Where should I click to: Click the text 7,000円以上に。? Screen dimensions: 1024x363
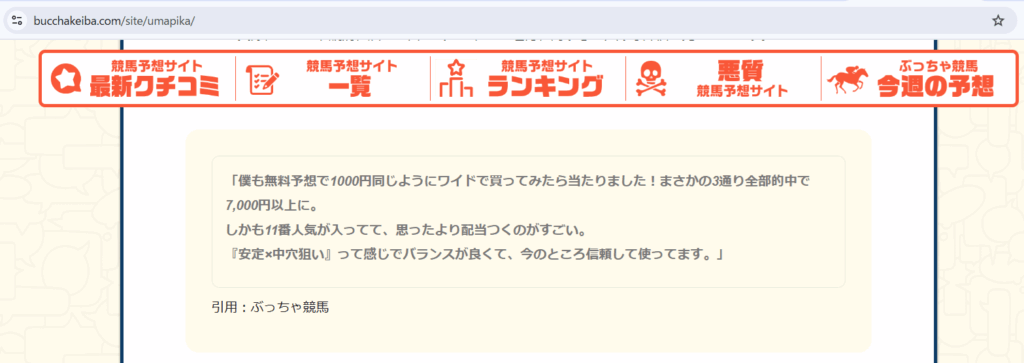click(271, 205)
